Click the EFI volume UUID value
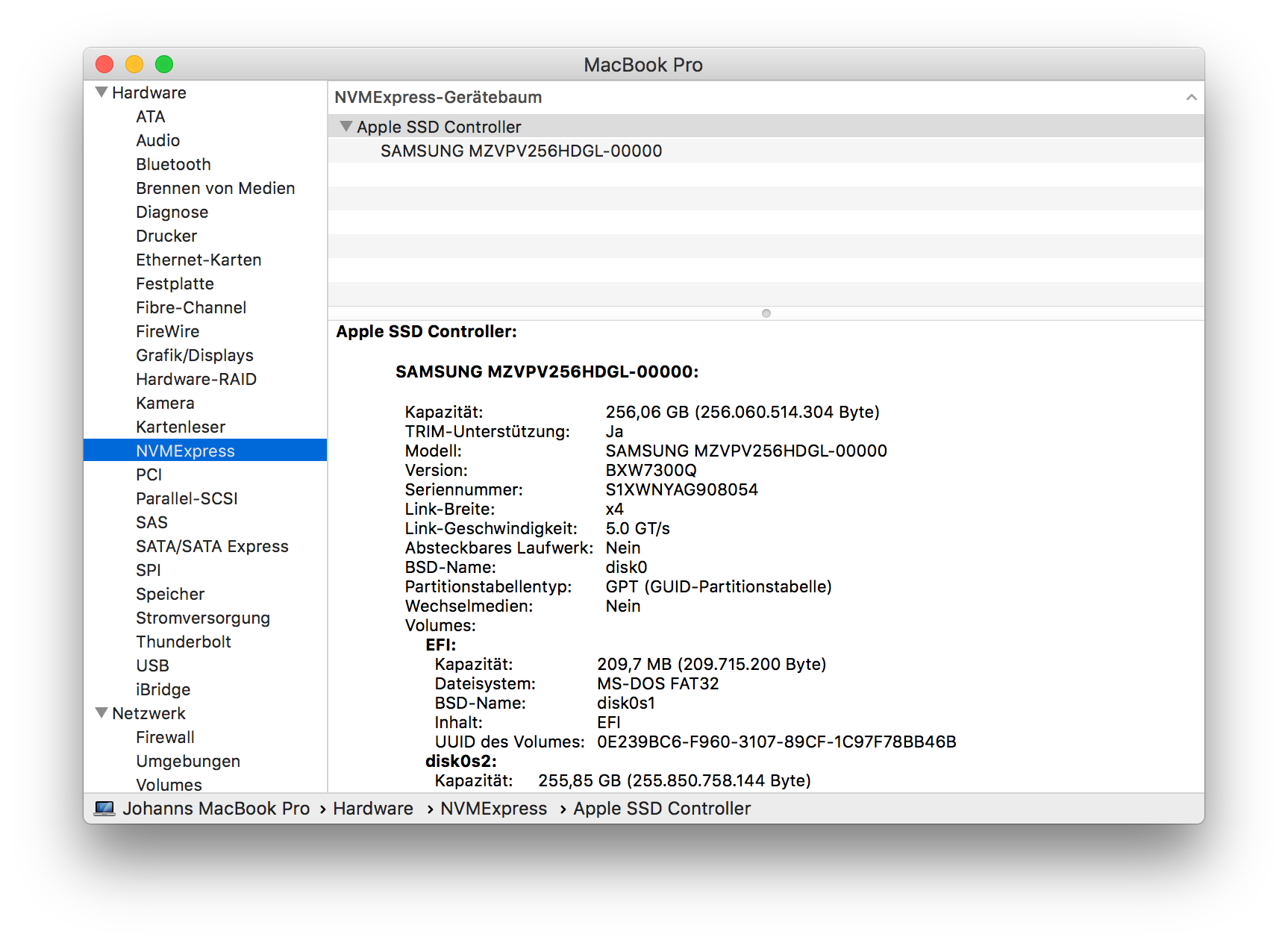The image size is (1288, 943). (x=777, y=742)
